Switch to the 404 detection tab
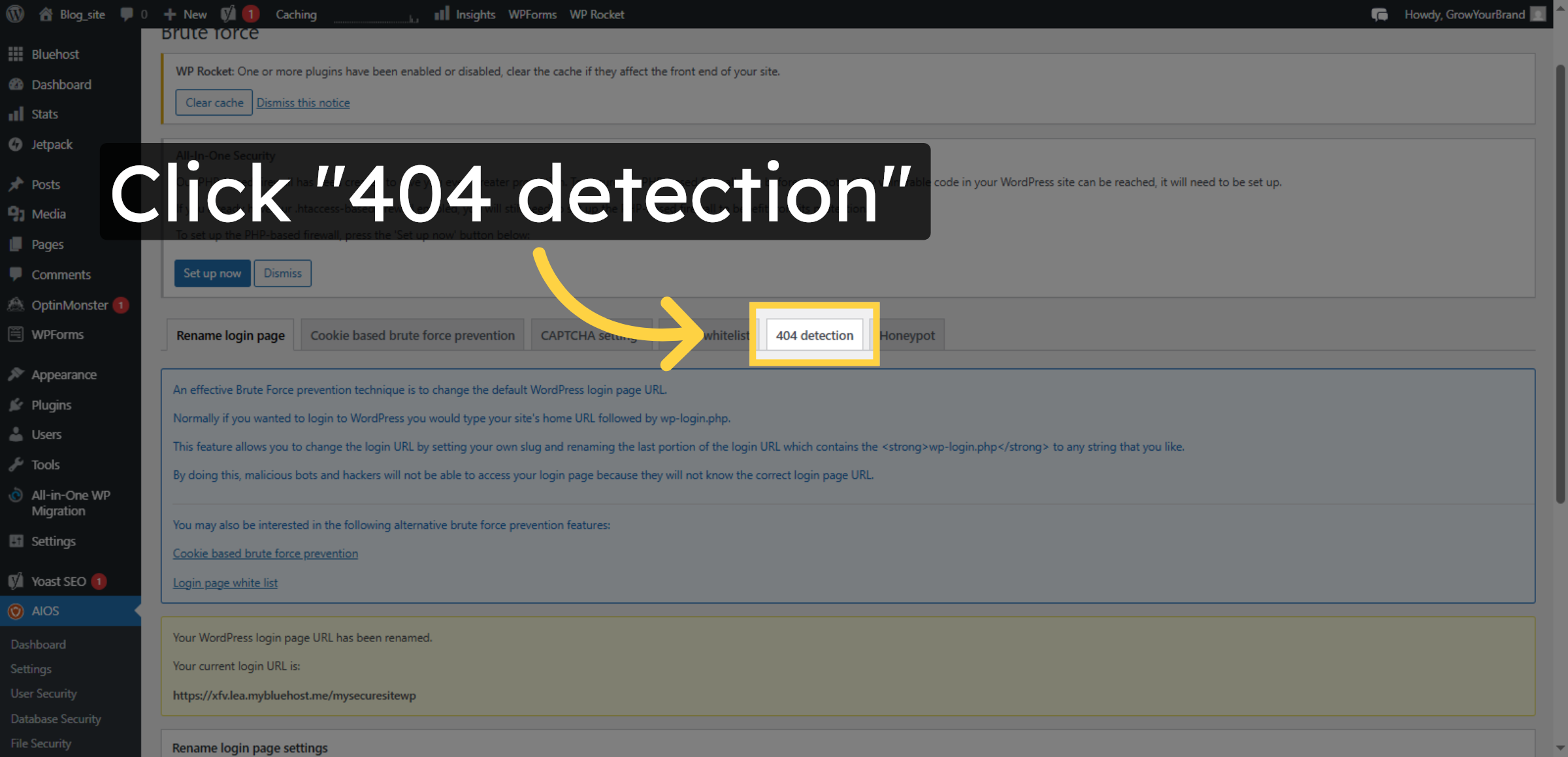This screenshot has height=757, width=1568. (813, 334)
